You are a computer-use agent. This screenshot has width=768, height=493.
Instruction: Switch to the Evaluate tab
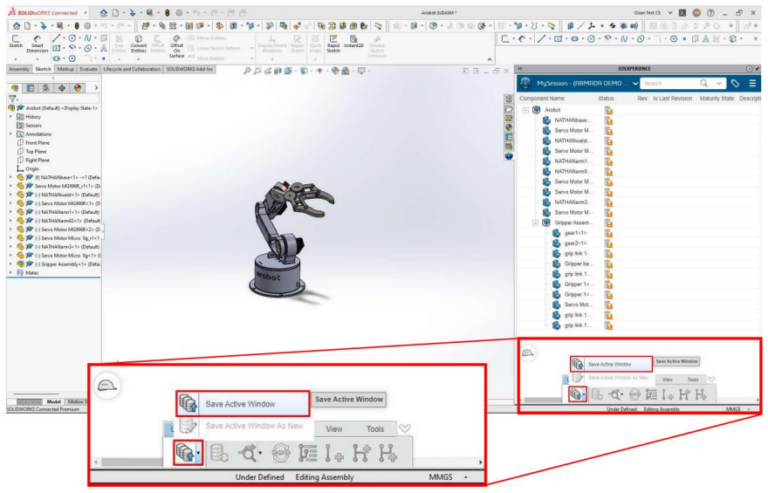(x=89, y=69)
